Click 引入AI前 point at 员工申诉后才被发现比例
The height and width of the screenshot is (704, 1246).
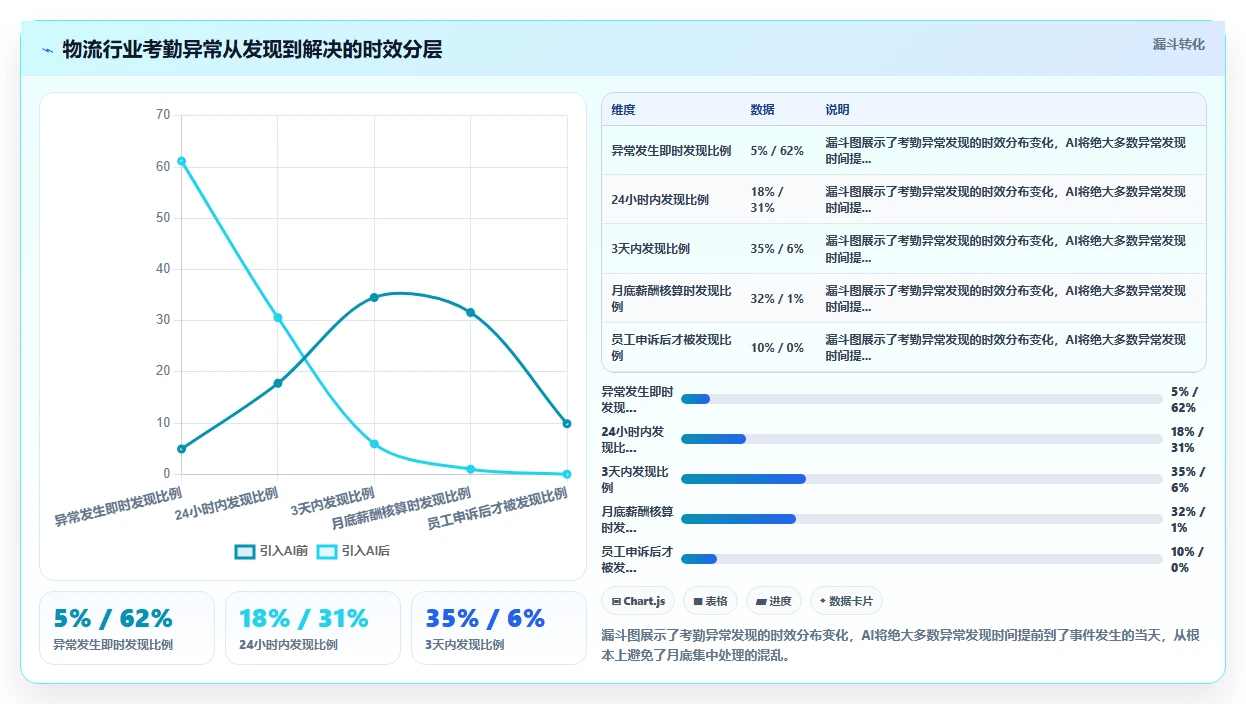tap(567, 424)
